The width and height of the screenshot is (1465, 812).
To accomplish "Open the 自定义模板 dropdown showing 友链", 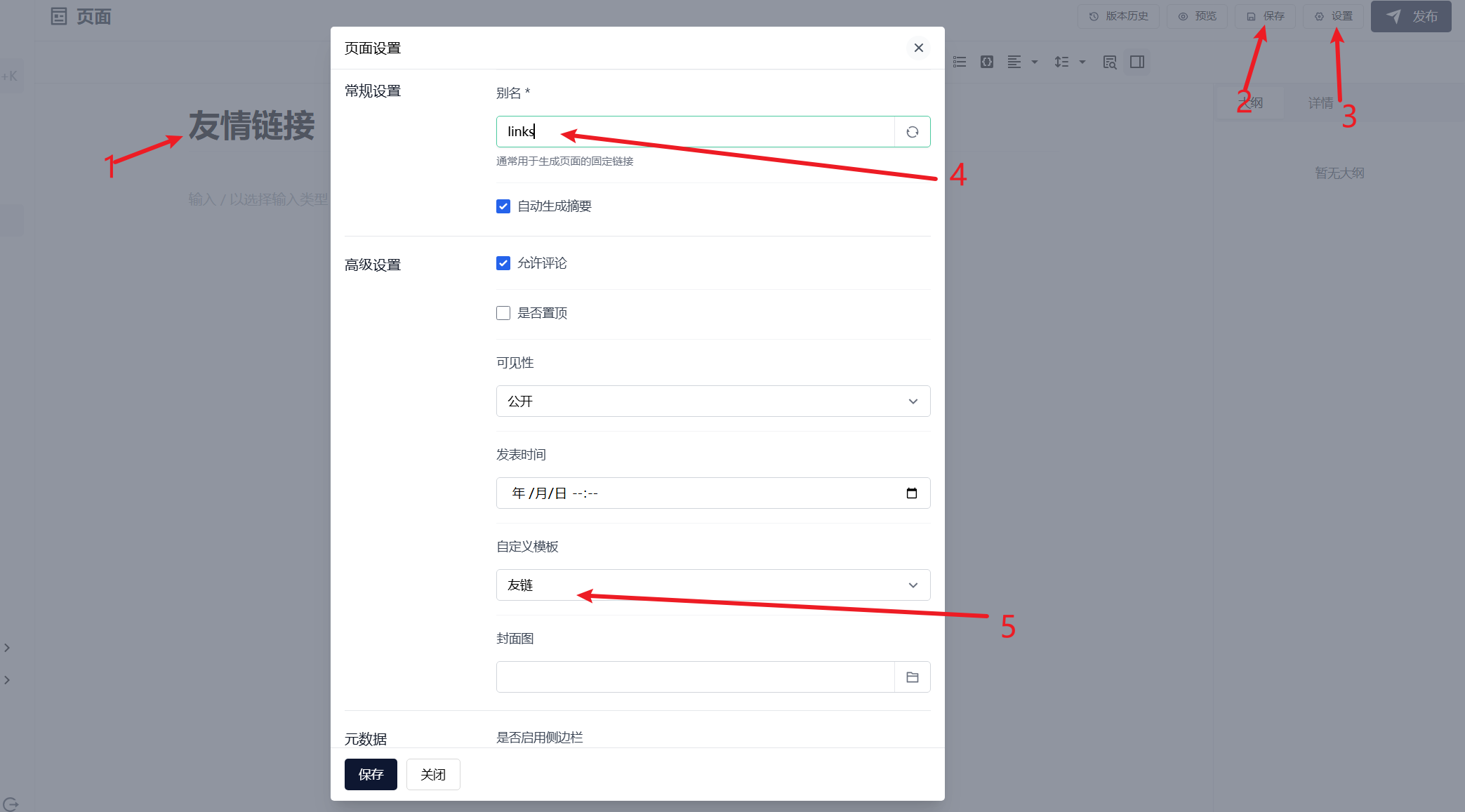I will coord(712,585).
